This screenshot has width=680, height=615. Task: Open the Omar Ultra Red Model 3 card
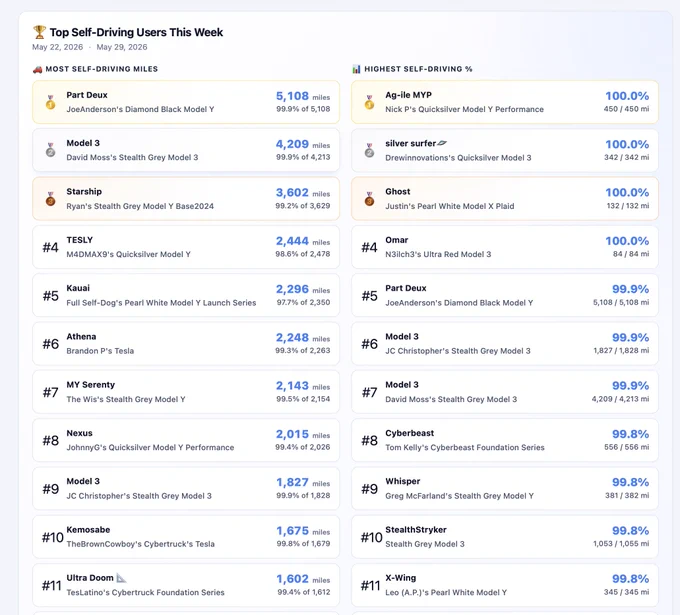tap(505, 247)
